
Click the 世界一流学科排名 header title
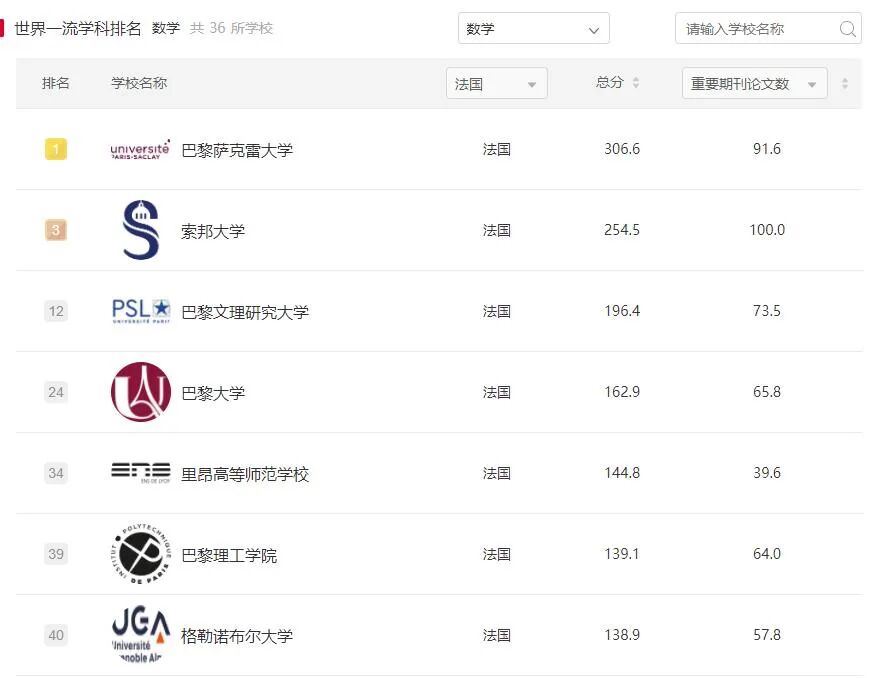(71, 27)
